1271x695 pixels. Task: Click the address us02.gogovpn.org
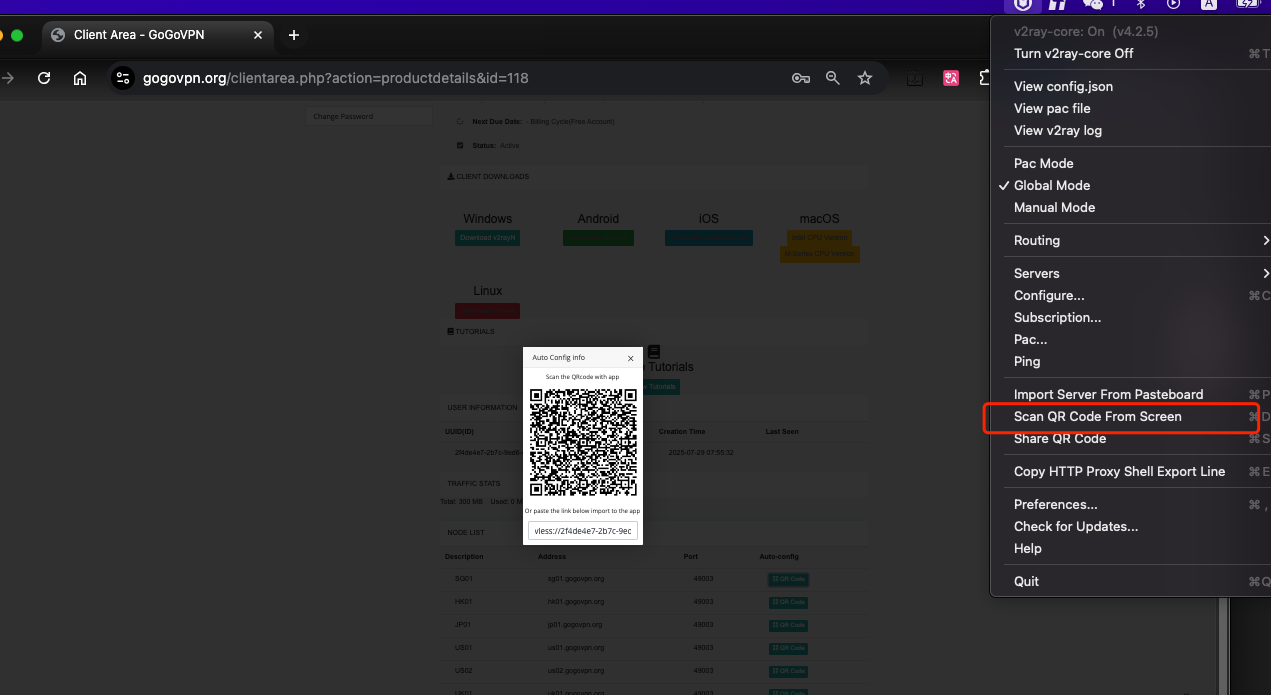click(576, 671)
